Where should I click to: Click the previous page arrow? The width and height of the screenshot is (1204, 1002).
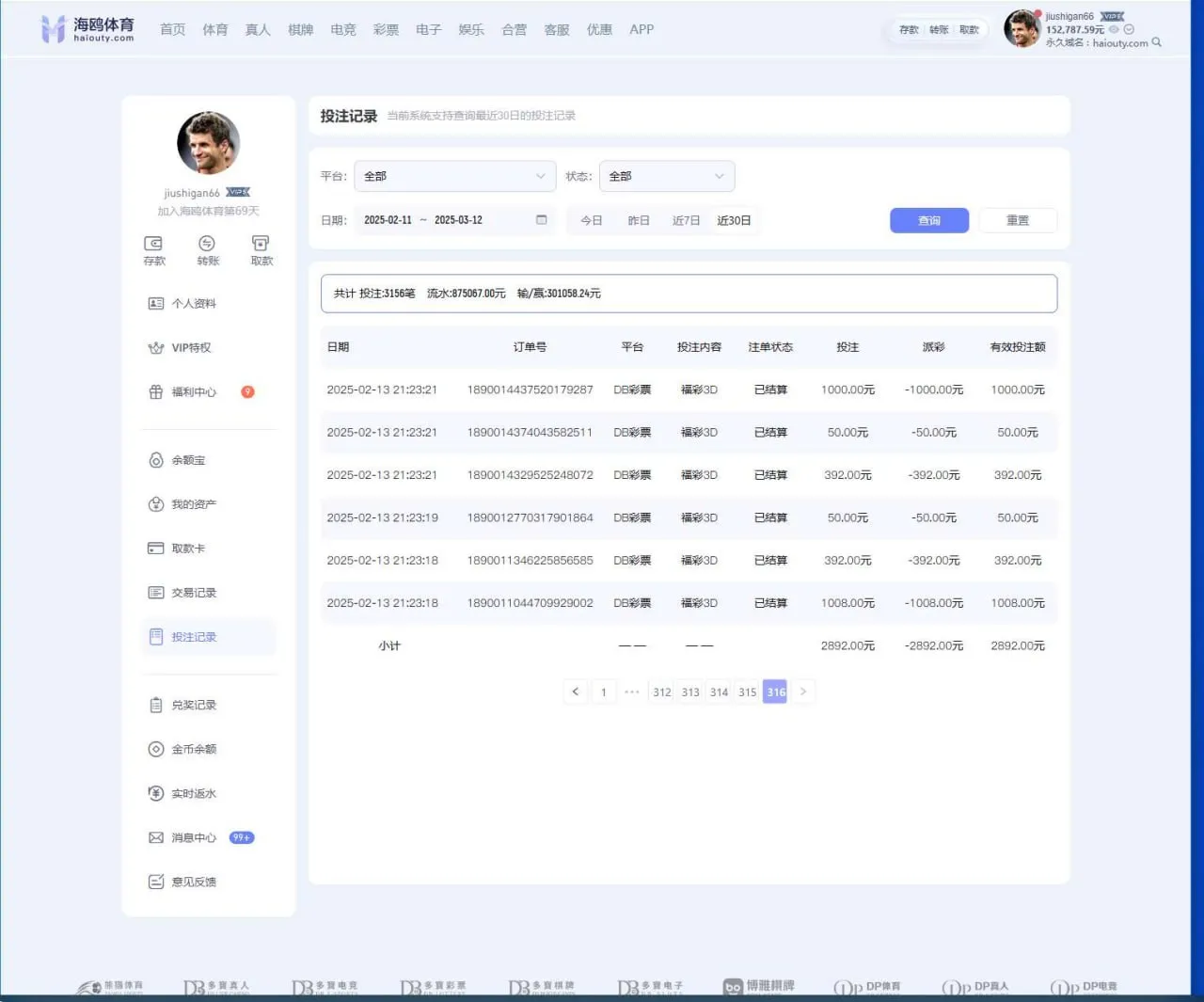click(x=576, y=692)
